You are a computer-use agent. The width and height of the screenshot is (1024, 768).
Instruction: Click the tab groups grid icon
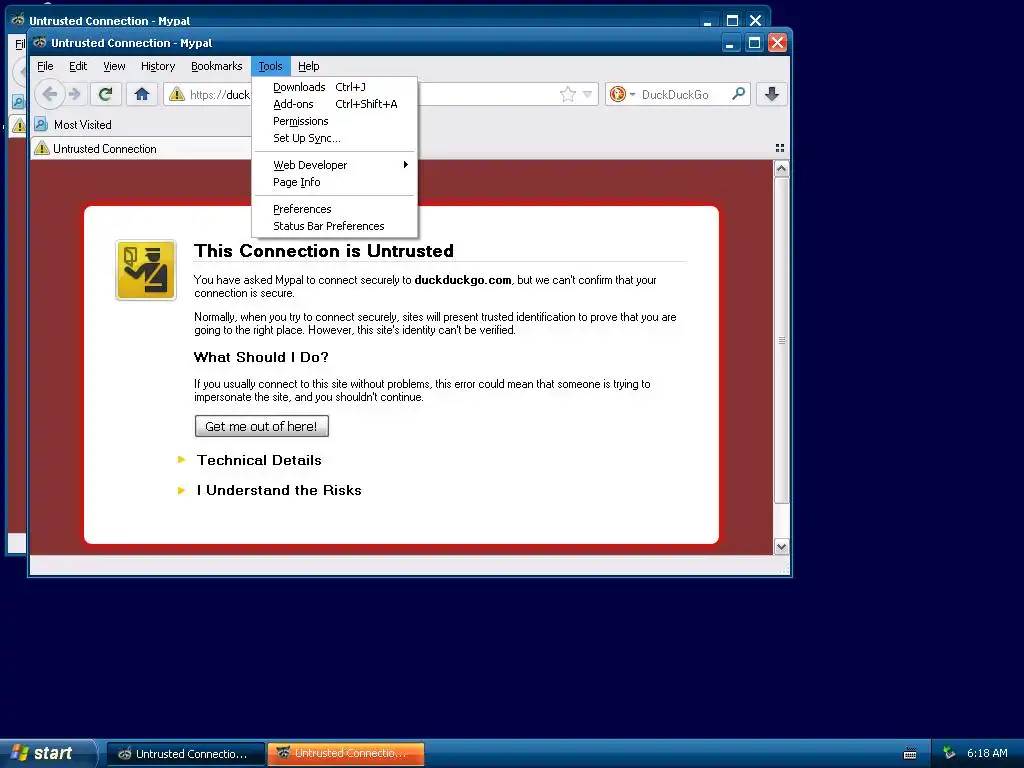(x=780, y=148)
